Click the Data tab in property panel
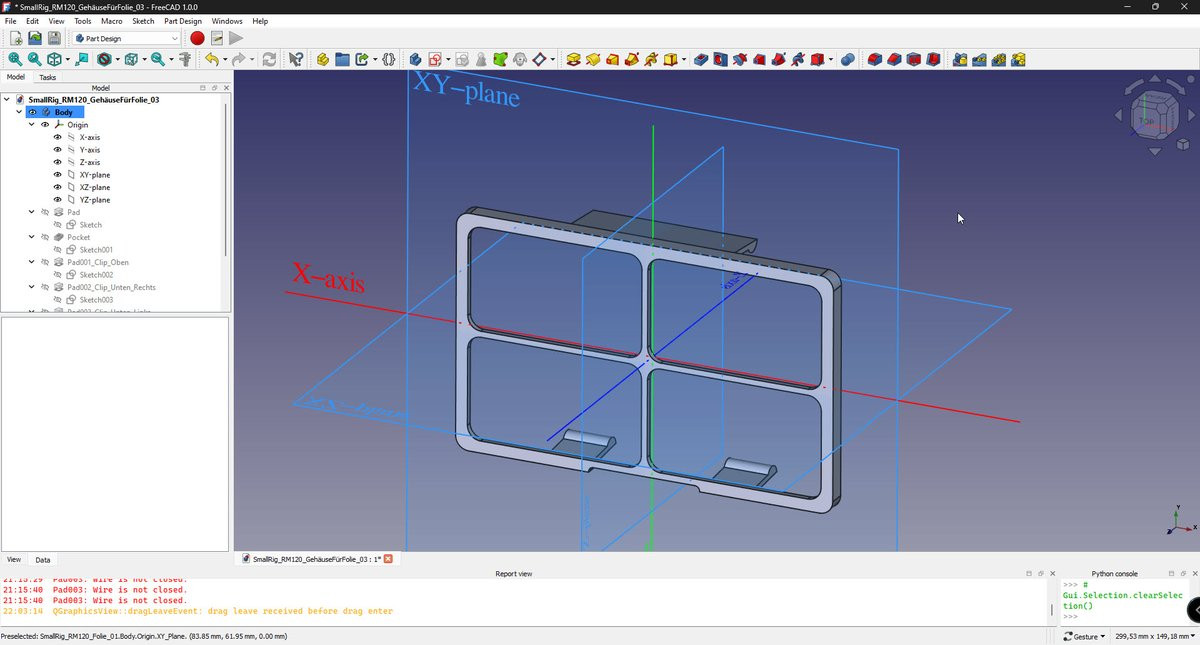Image resolution: width=1200 pixels, height=645 pixels. 43,560
